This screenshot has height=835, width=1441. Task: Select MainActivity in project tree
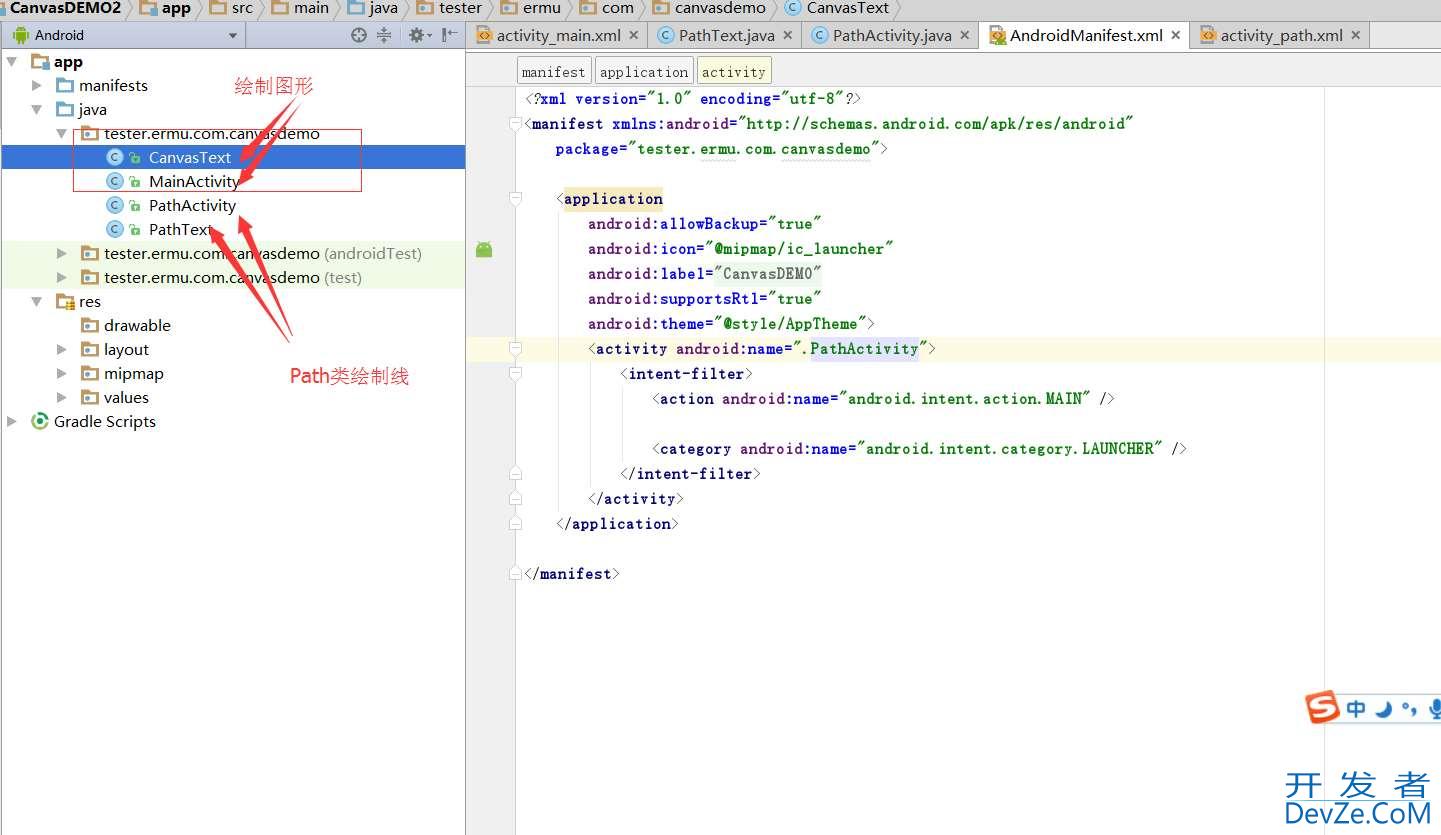[194, 181]
